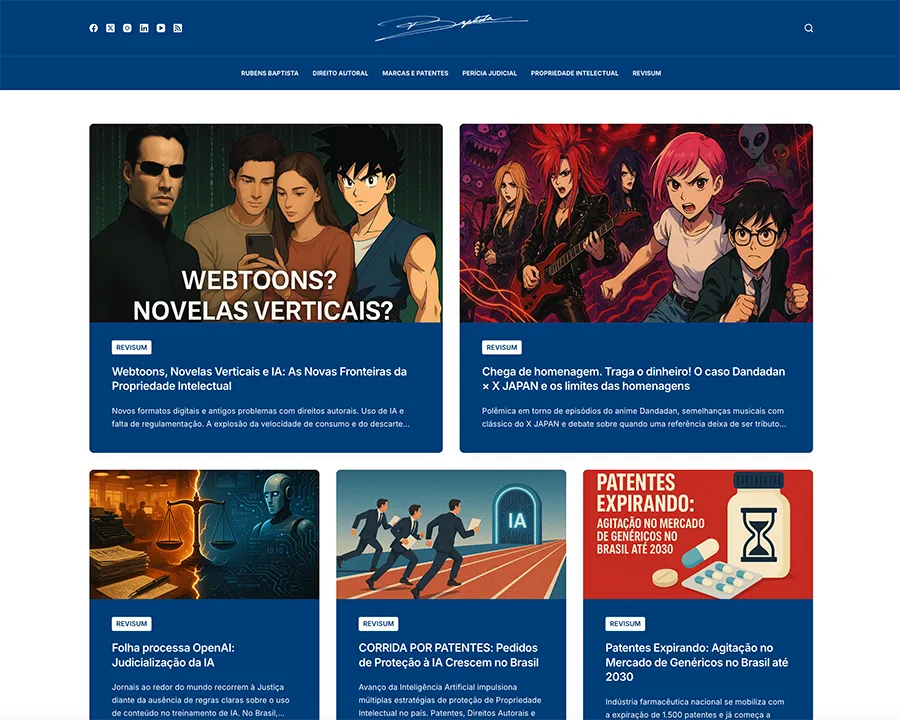
Task: Open Perícia Judicial navigation item
Action: coord(489,73)
